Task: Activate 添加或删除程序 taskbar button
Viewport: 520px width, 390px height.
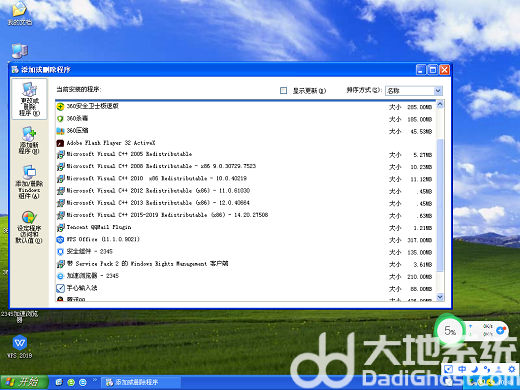Action: pos(141,382)
